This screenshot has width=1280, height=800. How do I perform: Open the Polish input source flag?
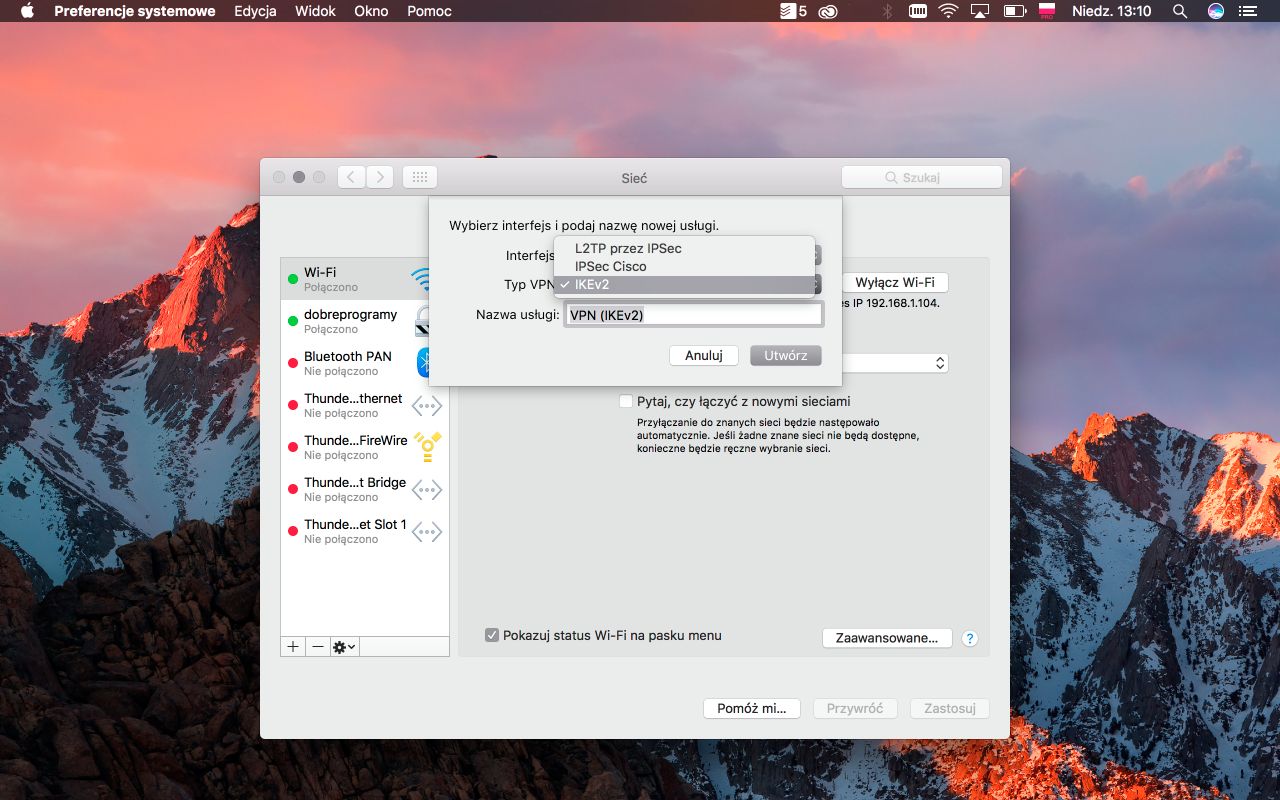(x=1047, y=11)
